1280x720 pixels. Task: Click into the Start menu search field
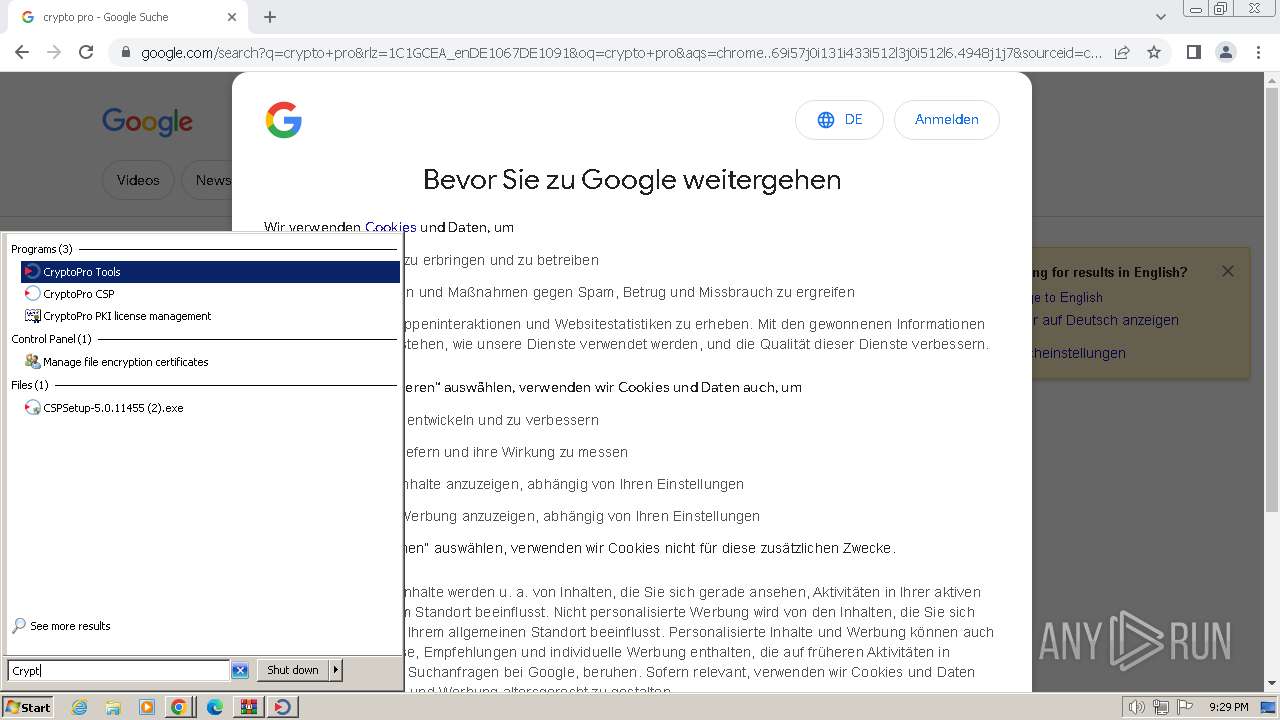click(x=119, y=671)
